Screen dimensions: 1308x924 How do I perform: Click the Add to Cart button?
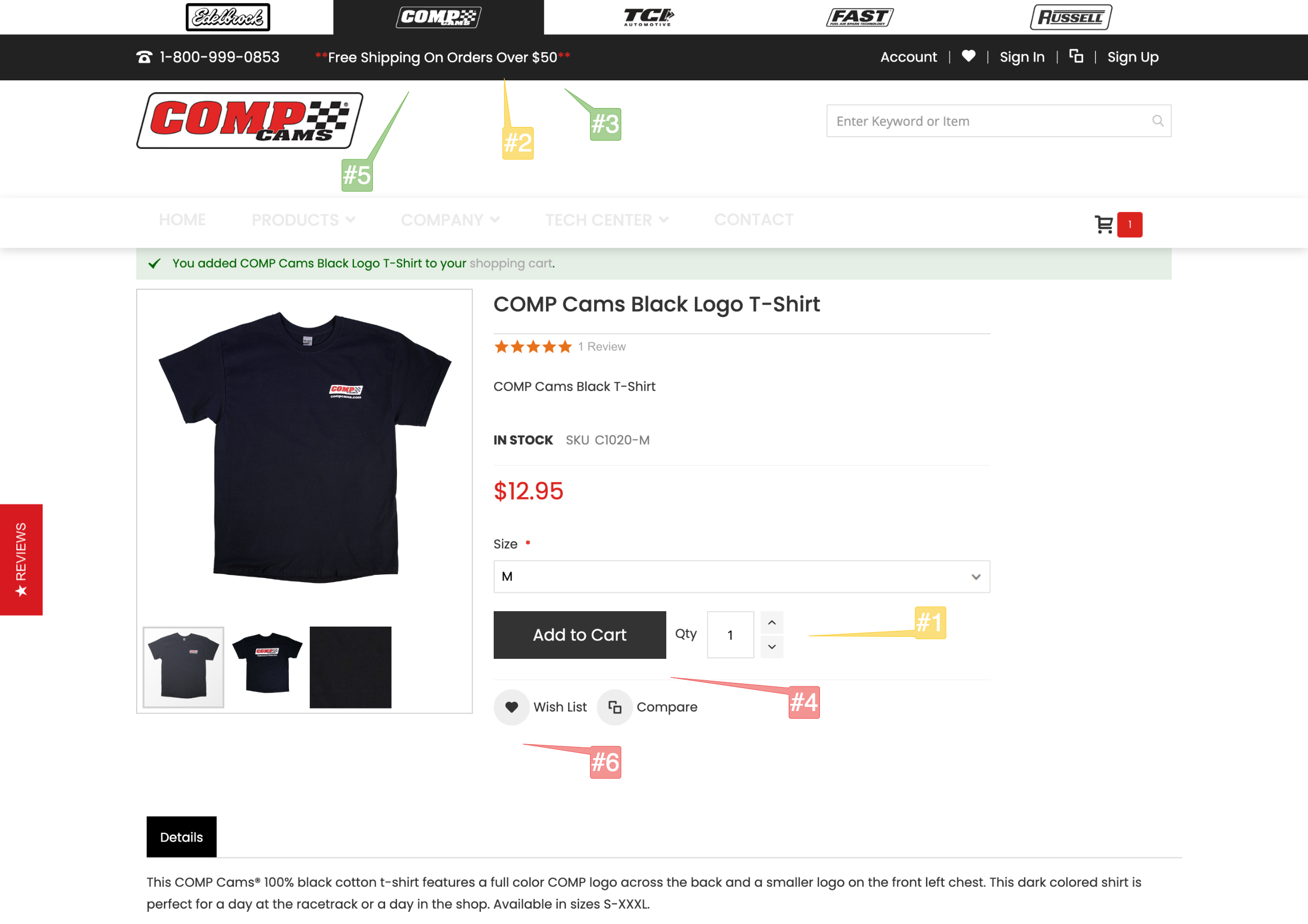[580, 635]
